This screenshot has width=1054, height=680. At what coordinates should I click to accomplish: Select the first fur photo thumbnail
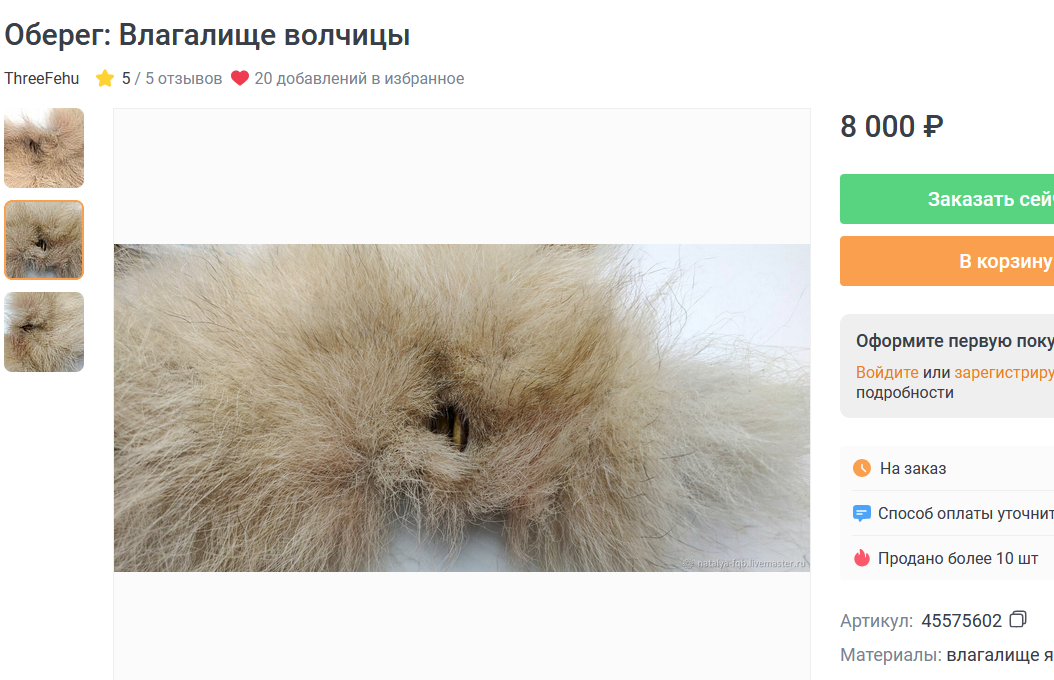click(x=44, y=148)
